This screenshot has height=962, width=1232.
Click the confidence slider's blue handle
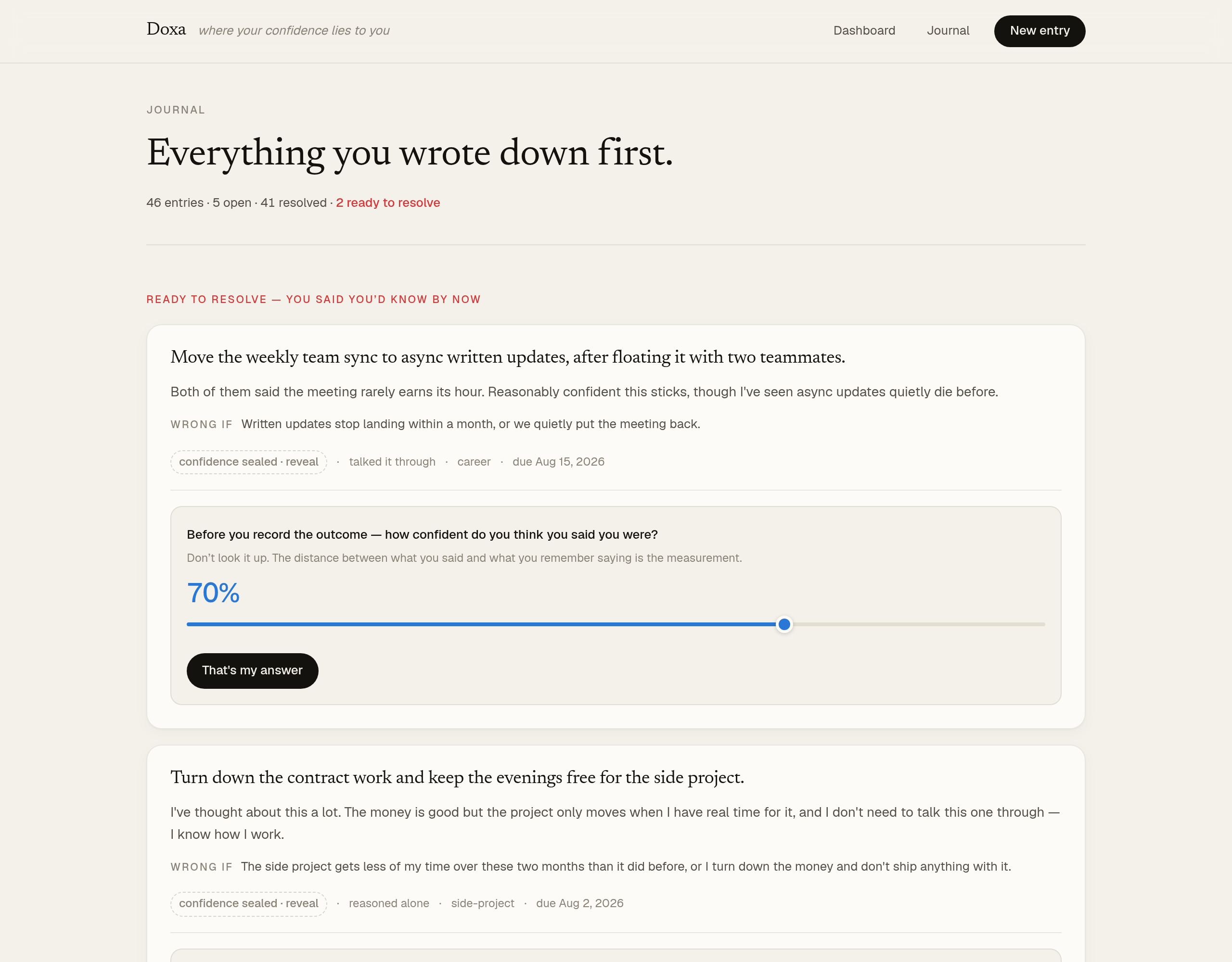coord(784,624)
